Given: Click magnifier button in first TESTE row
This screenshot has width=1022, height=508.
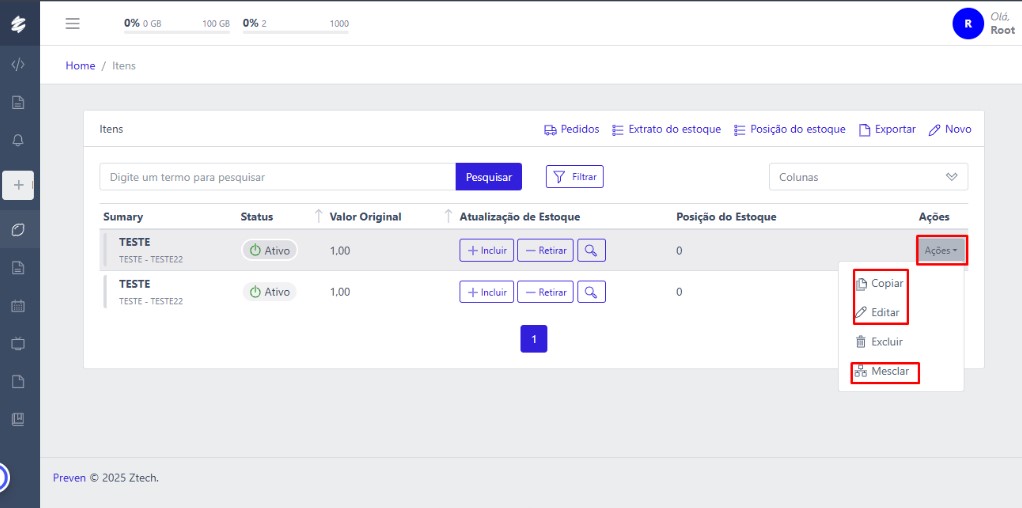Looking at the screenshot, I should [x=592, y=250].
